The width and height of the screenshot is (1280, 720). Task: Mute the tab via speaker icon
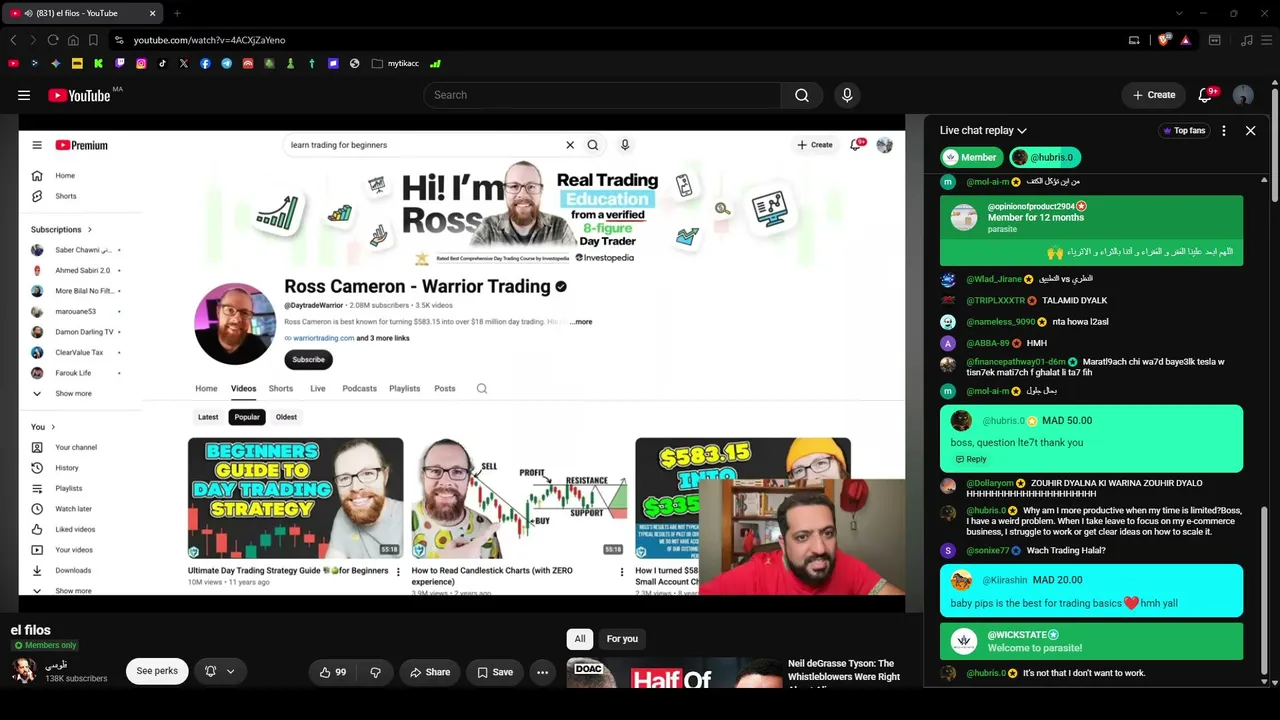pyautogui.click(x=28, y=13)
